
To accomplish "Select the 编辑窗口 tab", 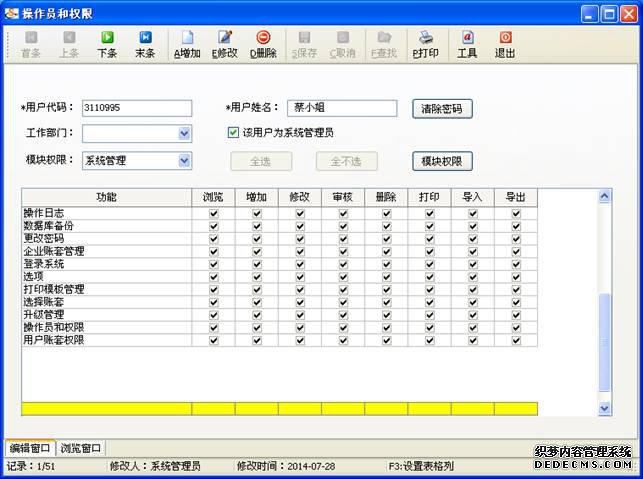I will click(29, 448).
